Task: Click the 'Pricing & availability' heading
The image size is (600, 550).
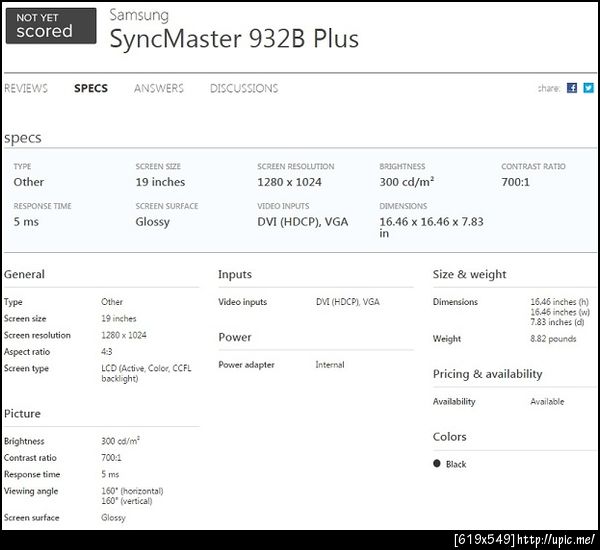Action: pyautogui.click(x=488, y=374)
